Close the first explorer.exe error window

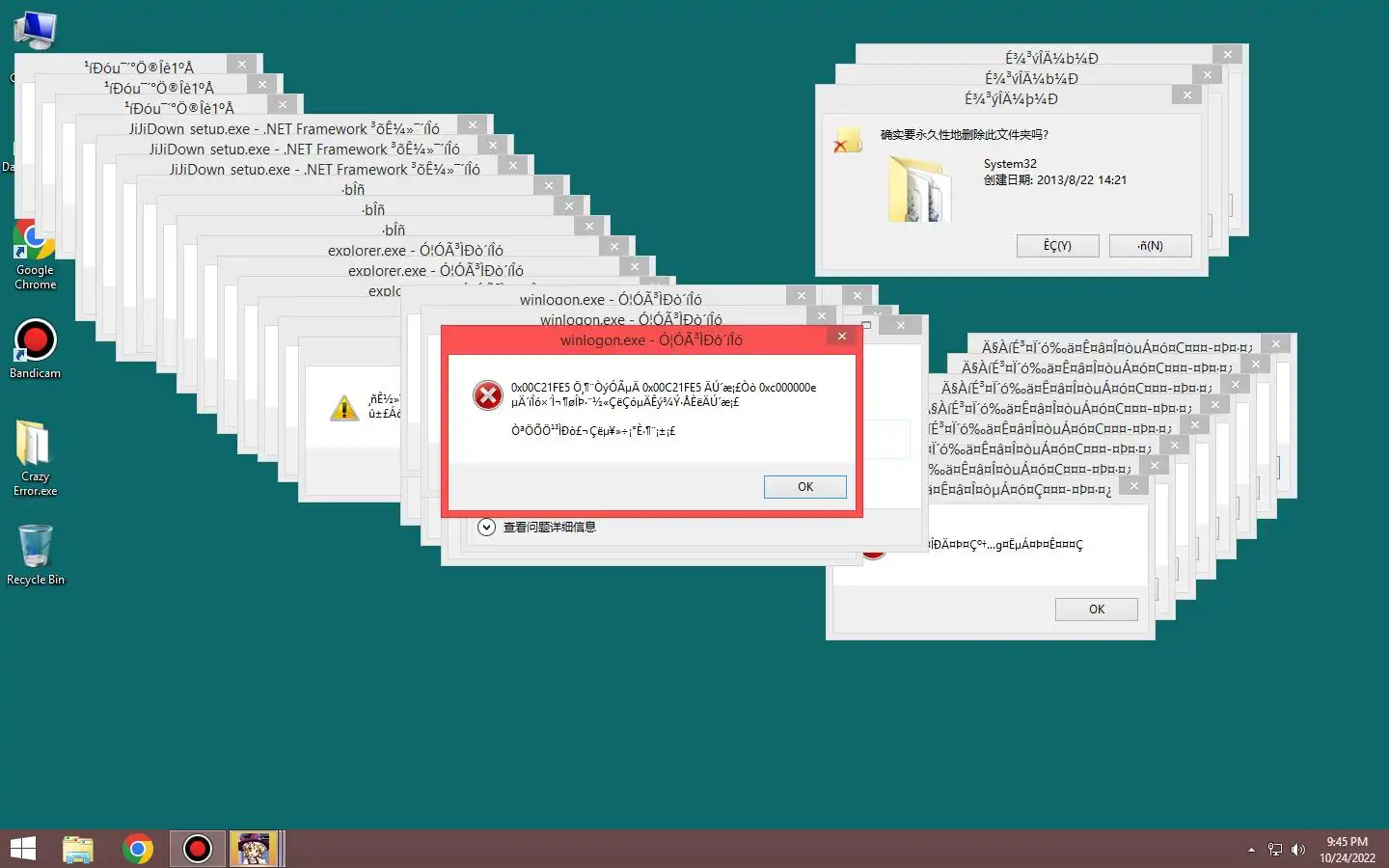tap(614, 247)
